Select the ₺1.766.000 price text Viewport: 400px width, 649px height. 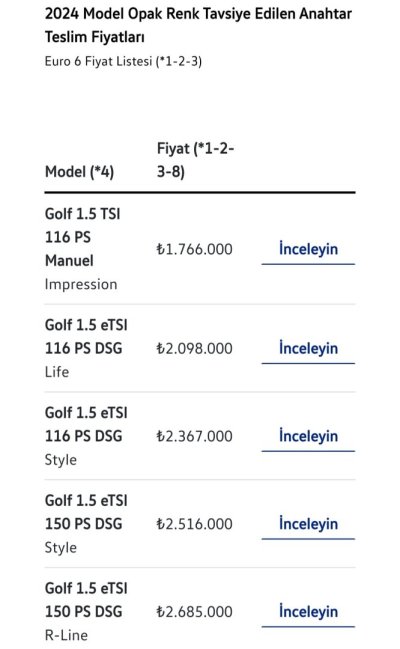[x=195, y=249]
